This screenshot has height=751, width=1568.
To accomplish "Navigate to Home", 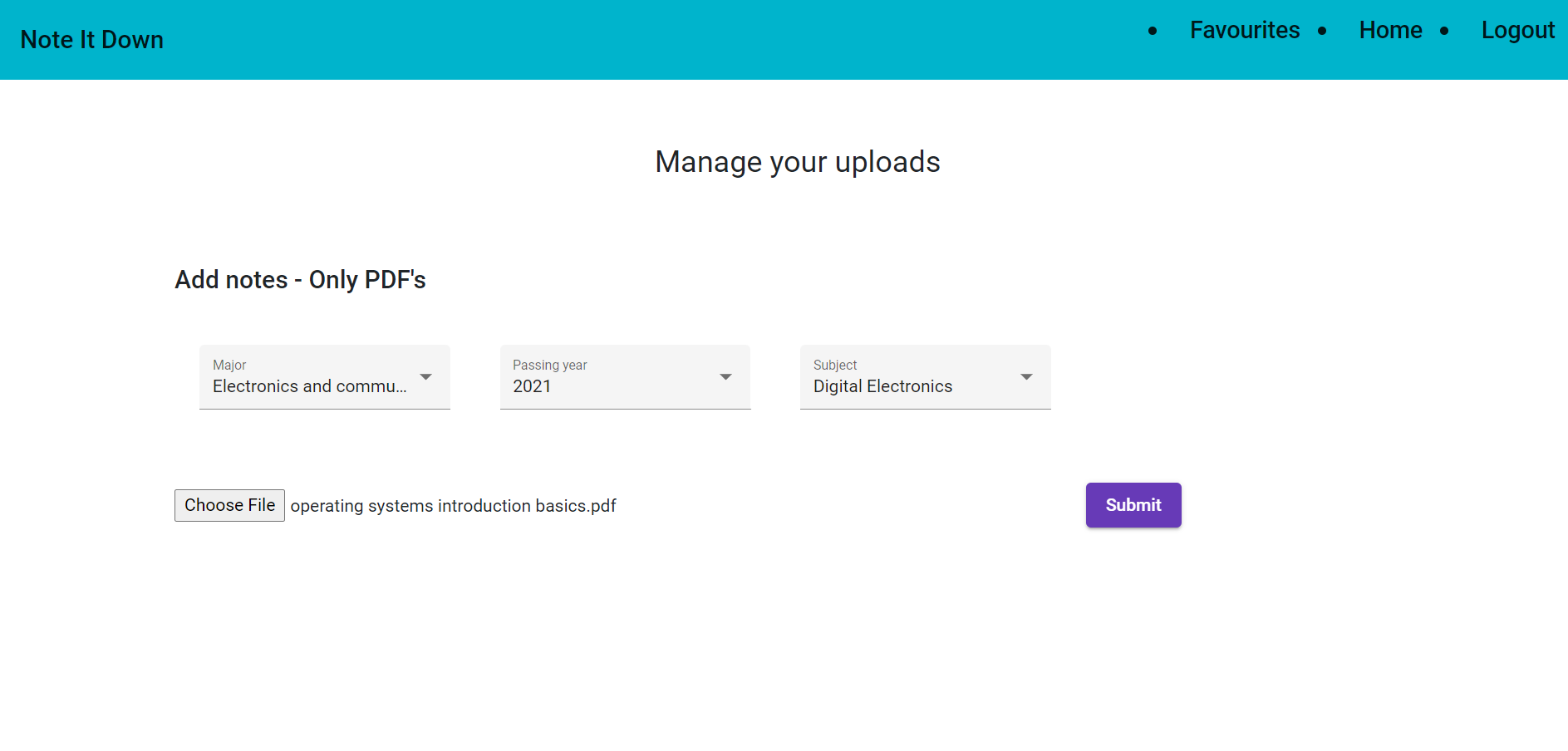I will [1389, 31].
